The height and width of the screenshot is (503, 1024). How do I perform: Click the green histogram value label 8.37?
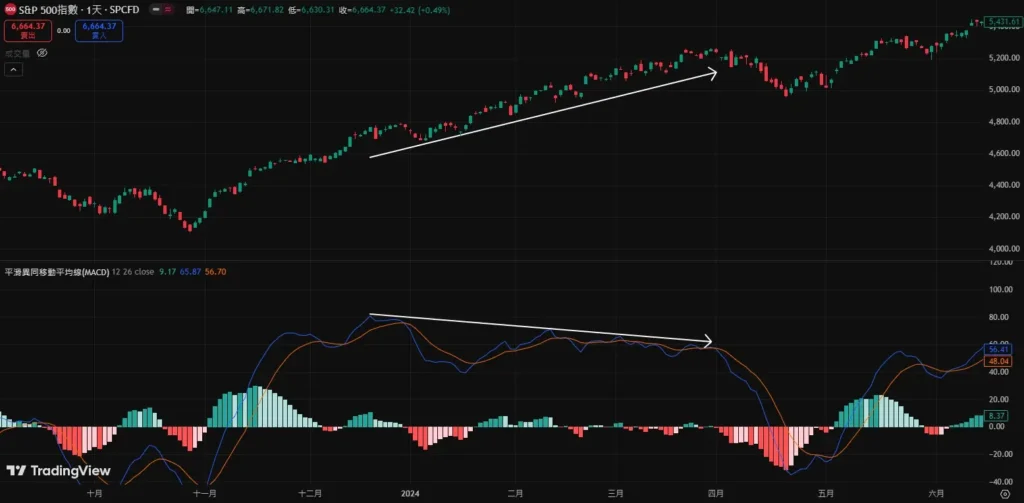pyautogui.click(x=997, y=415)
